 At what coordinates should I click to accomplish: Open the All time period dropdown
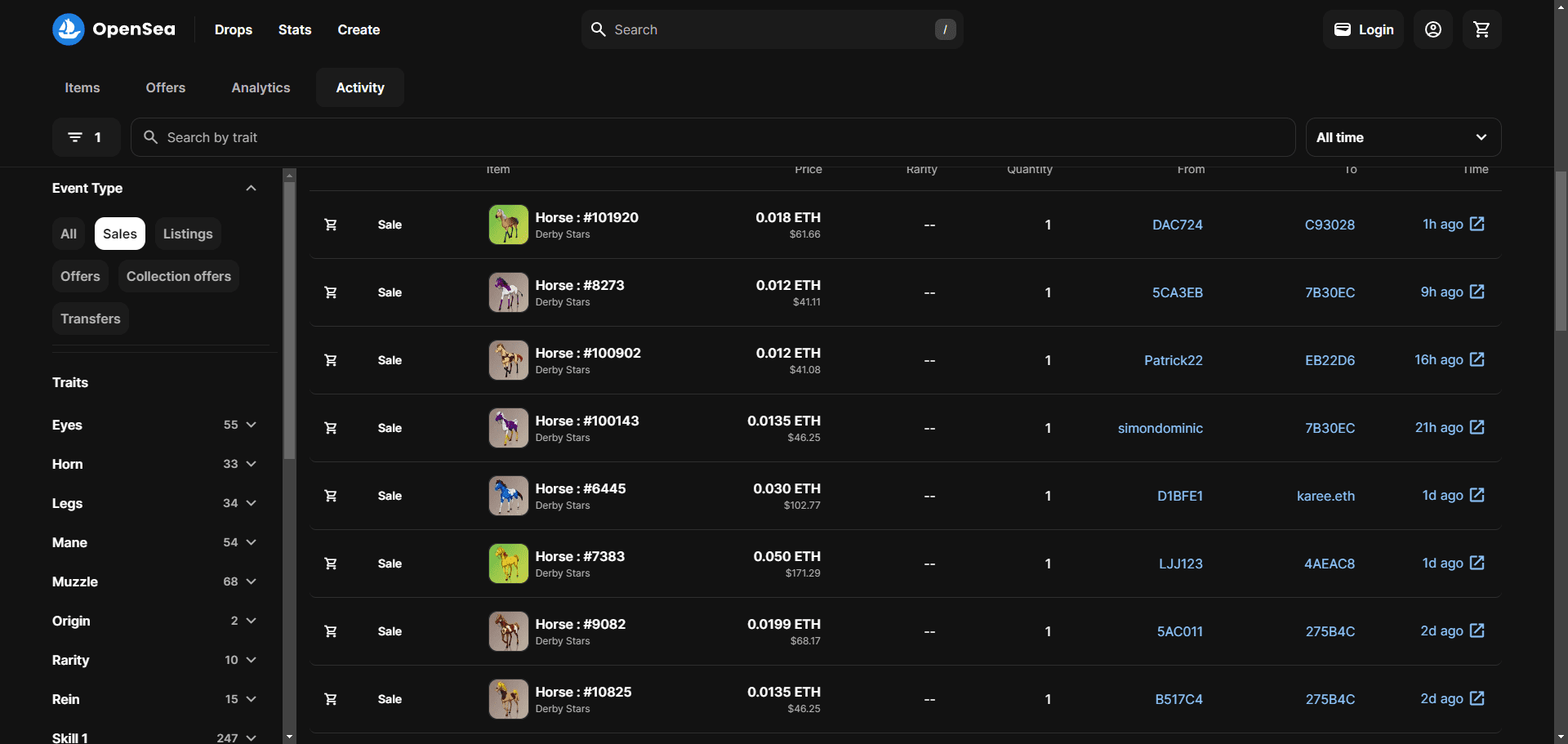(x=1402, y=137)
